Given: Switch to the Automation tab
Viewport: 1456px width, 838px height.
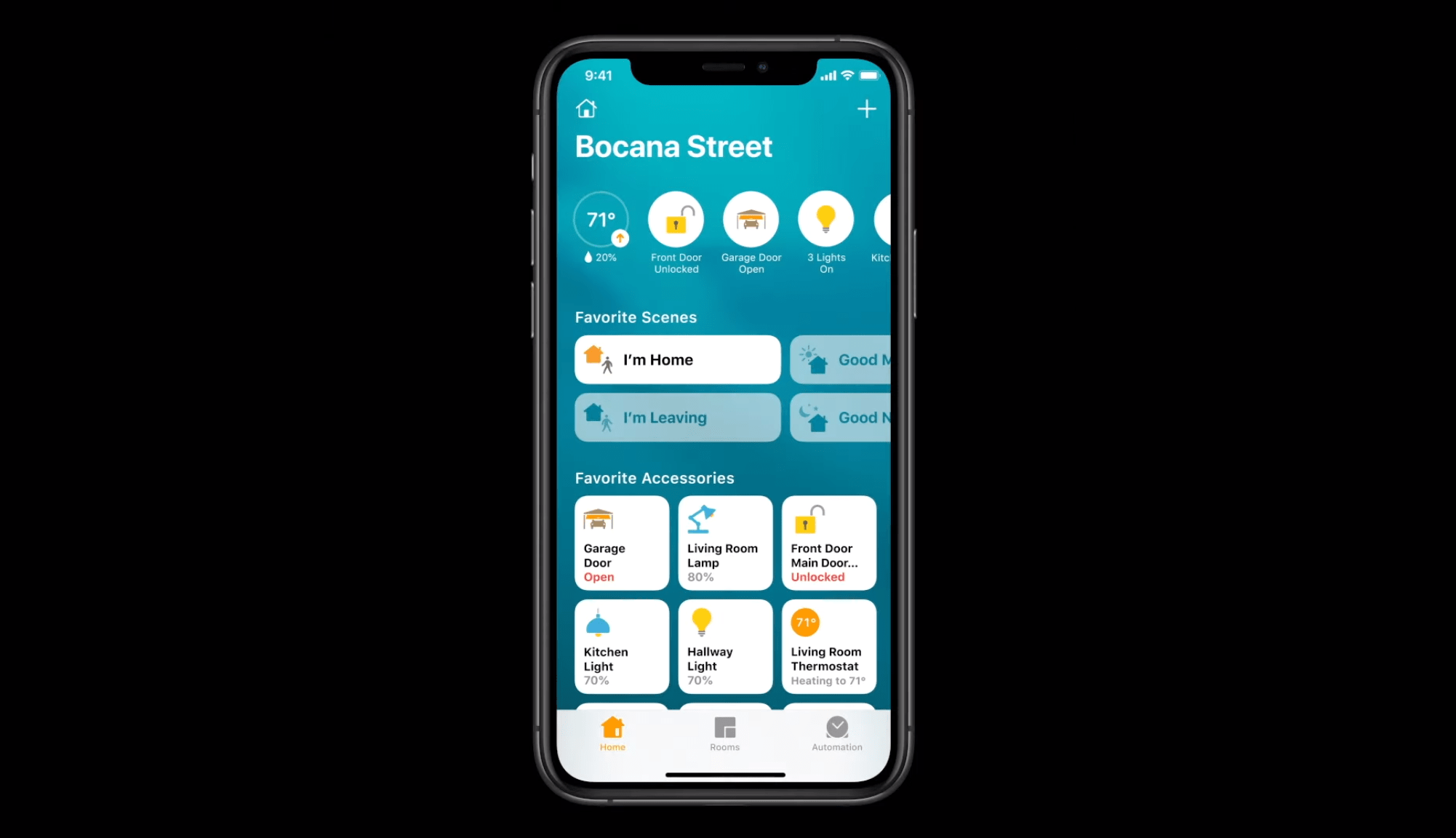Looking at the screenshot, I should click(836, 734).
